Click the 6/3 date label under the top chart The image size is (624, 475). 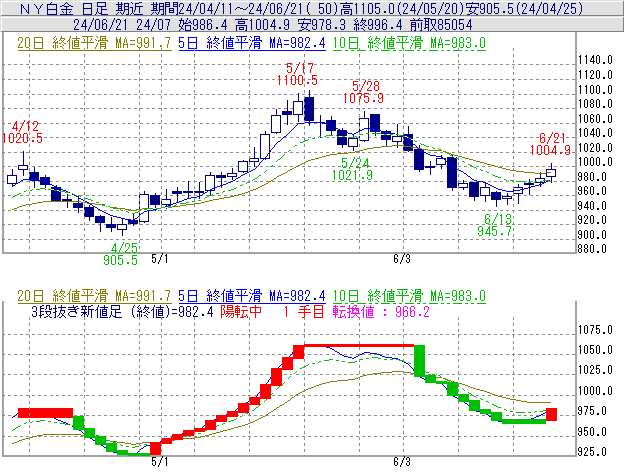[x=402, y=259]
